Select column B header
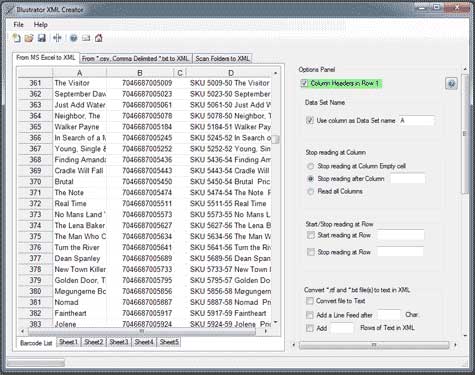Screen dimensions: 475x375 click(140, 73)
